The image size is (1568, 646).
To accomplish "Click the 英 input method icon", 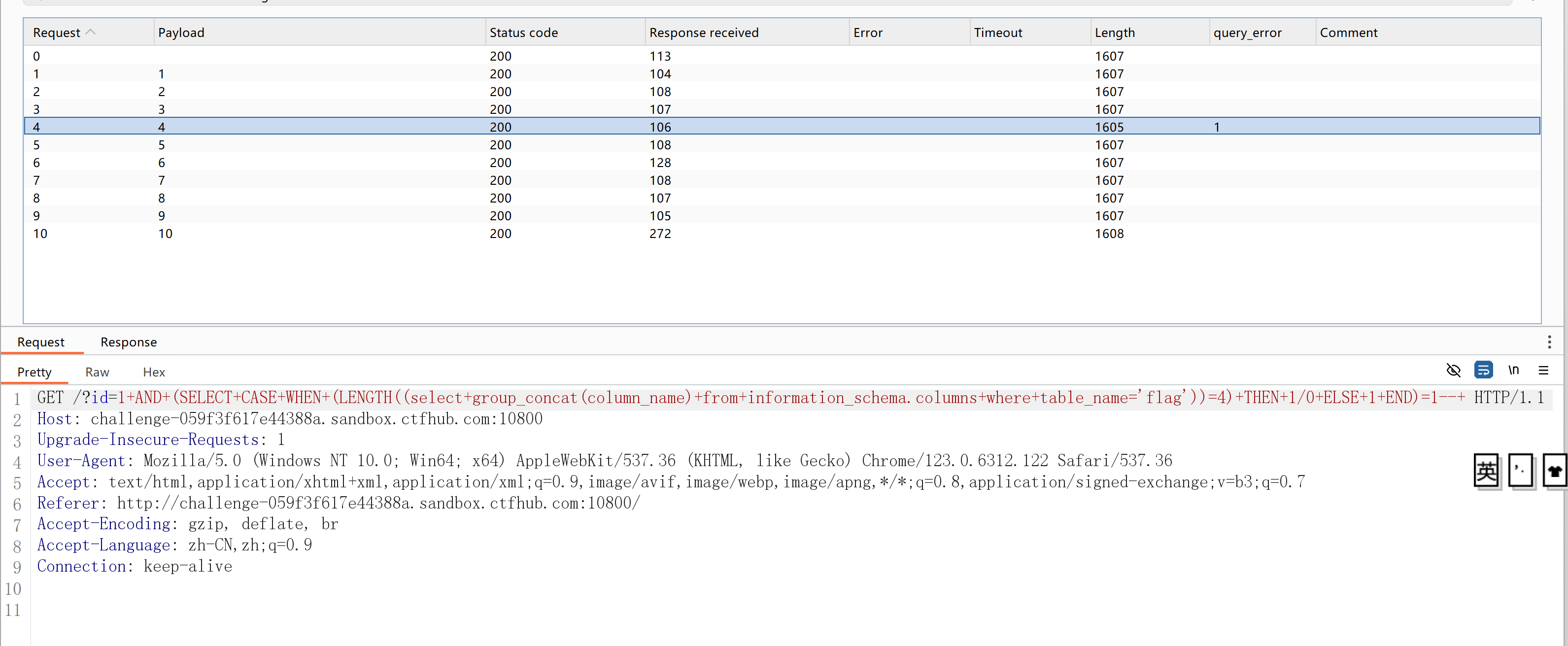I will click(x=1486, y=471).
